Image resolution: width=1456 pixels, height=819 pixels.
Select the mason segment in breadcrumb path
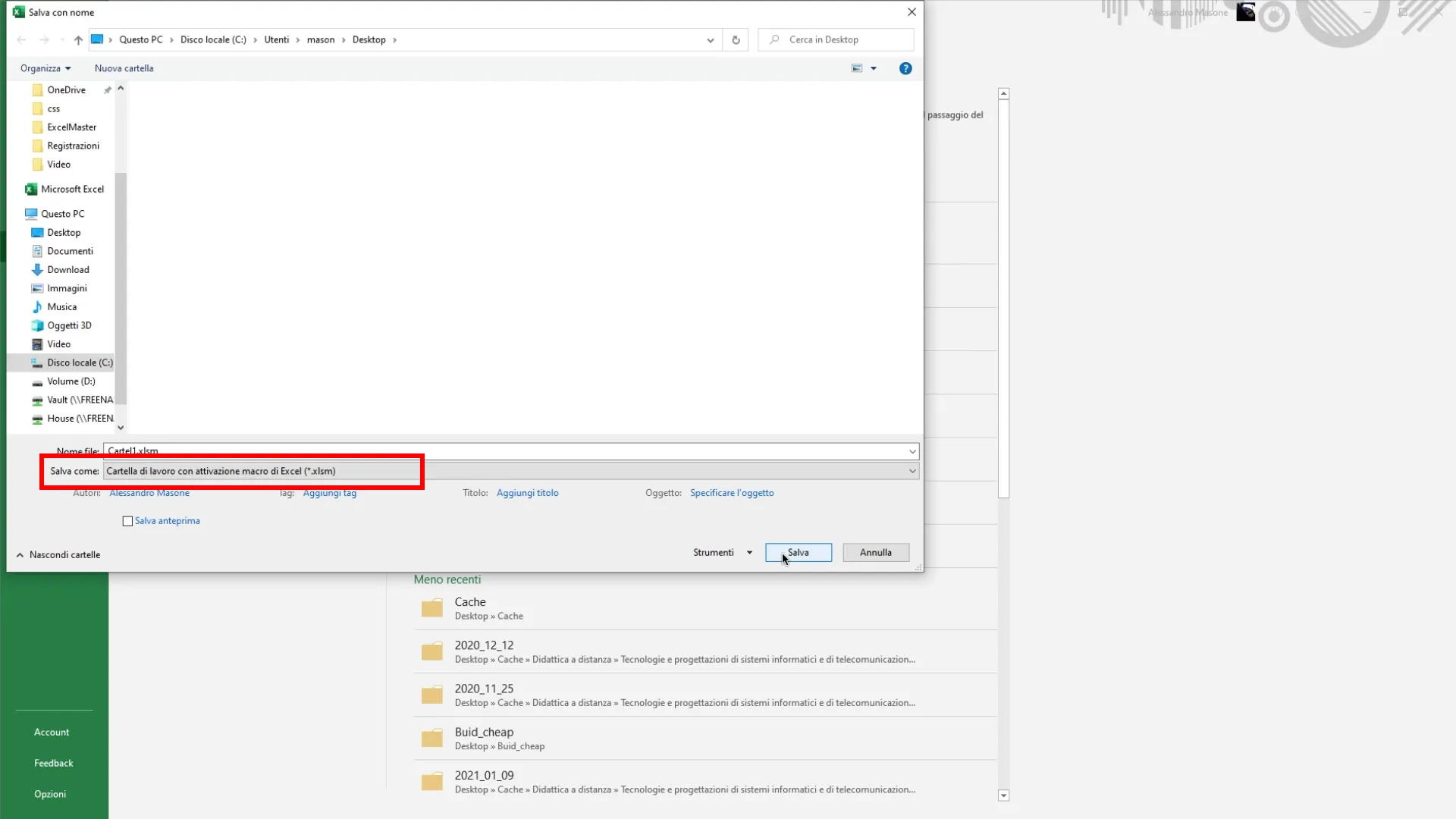click(320, 40)
